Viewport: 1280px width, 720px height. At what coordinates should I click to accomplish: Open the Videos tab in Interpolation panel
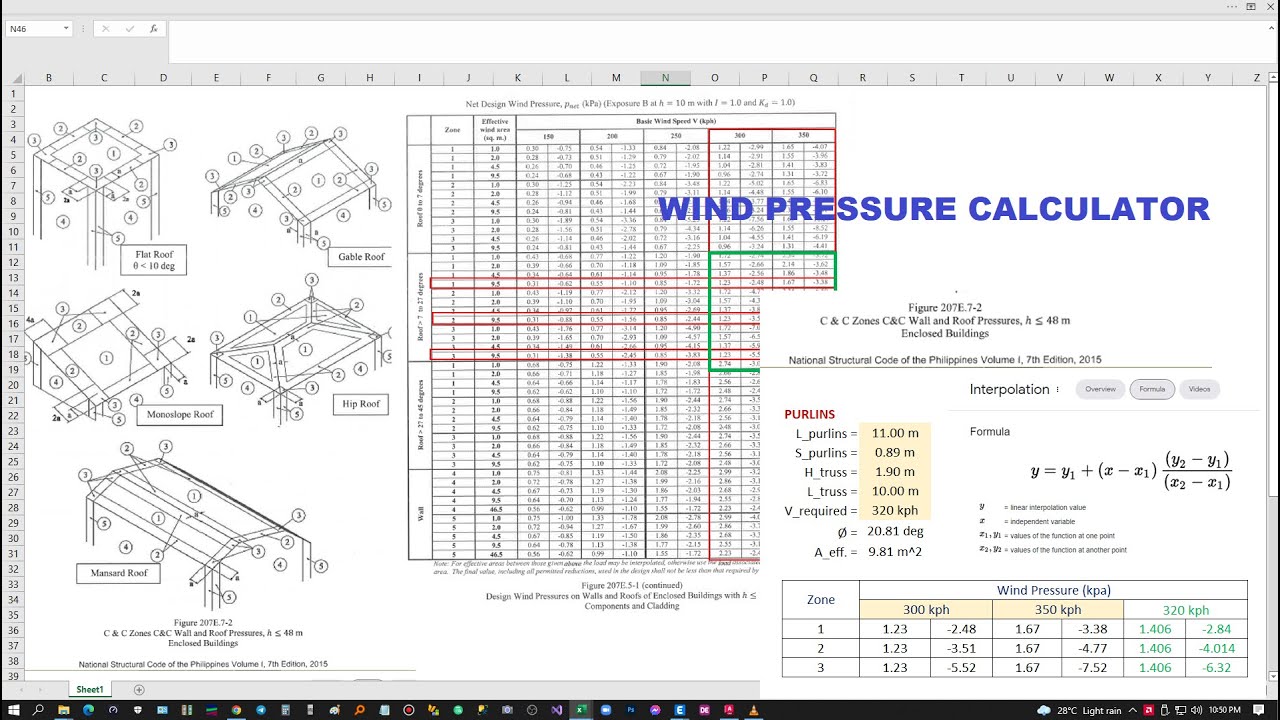(x=1200, y=389)
